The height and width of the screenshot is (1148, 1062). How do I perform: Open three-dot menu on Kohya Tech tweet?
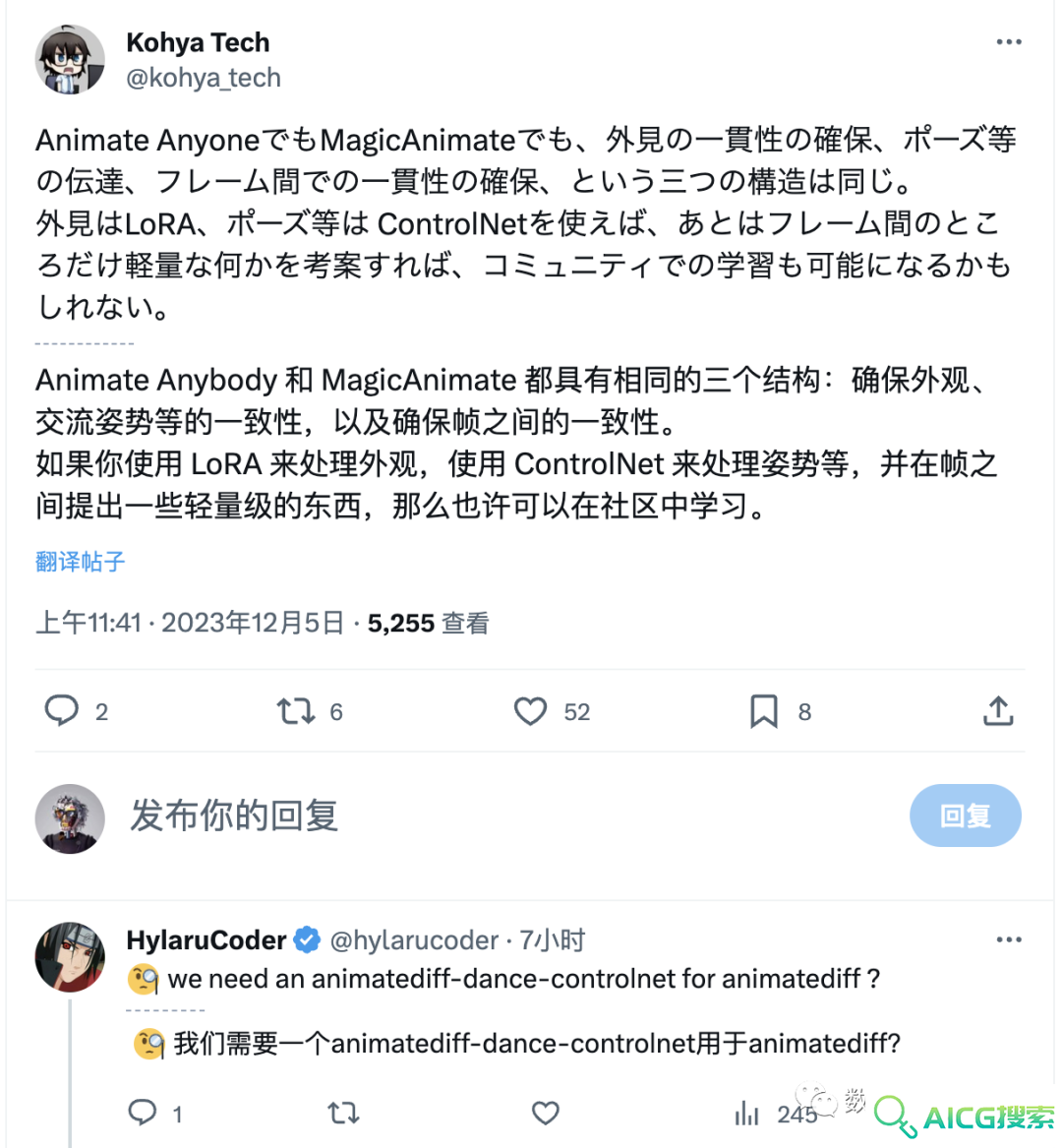coord(1009,42)
